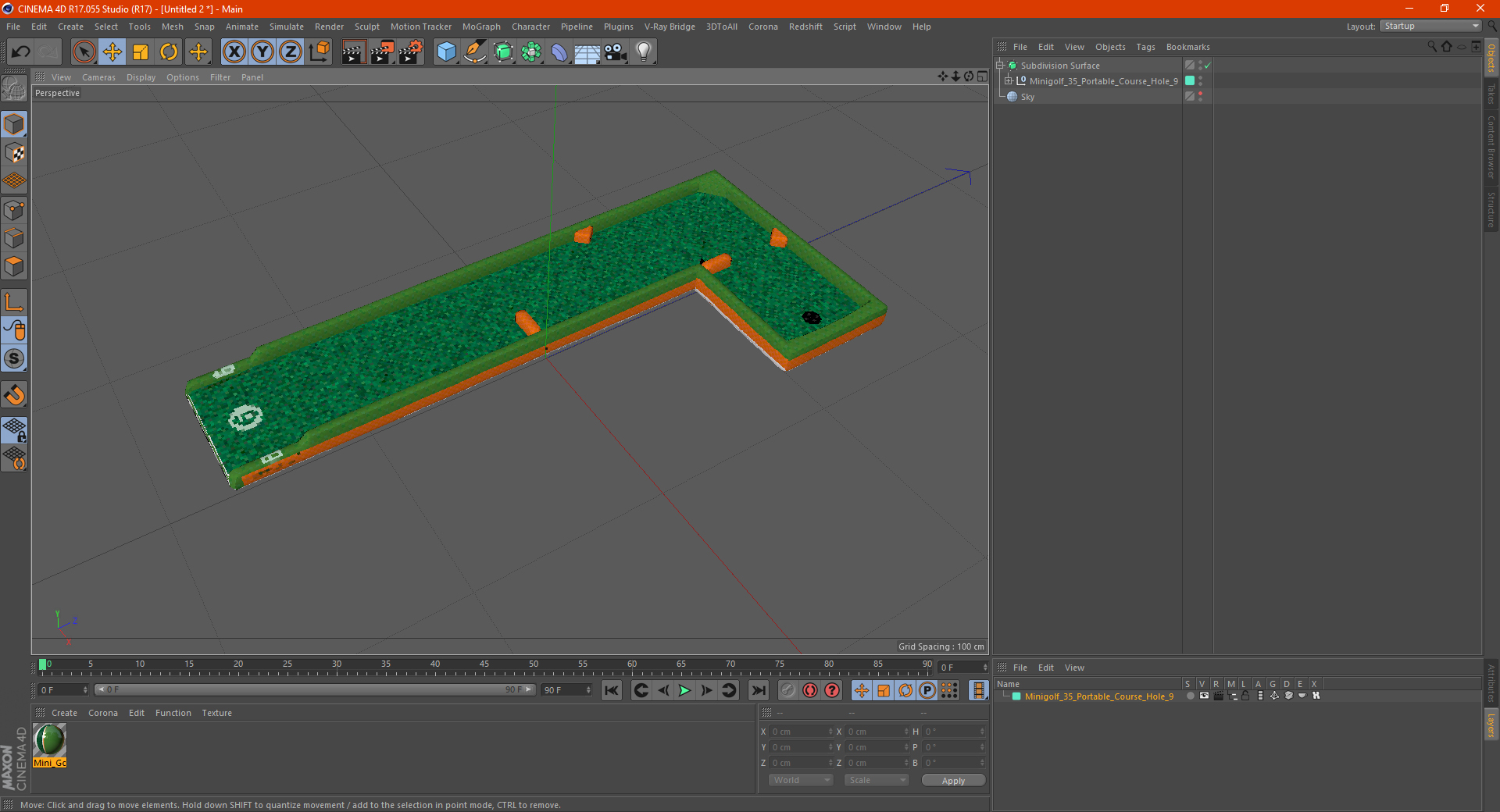
Task: Open the Scale mode dropdown
Action: [877, 780]
